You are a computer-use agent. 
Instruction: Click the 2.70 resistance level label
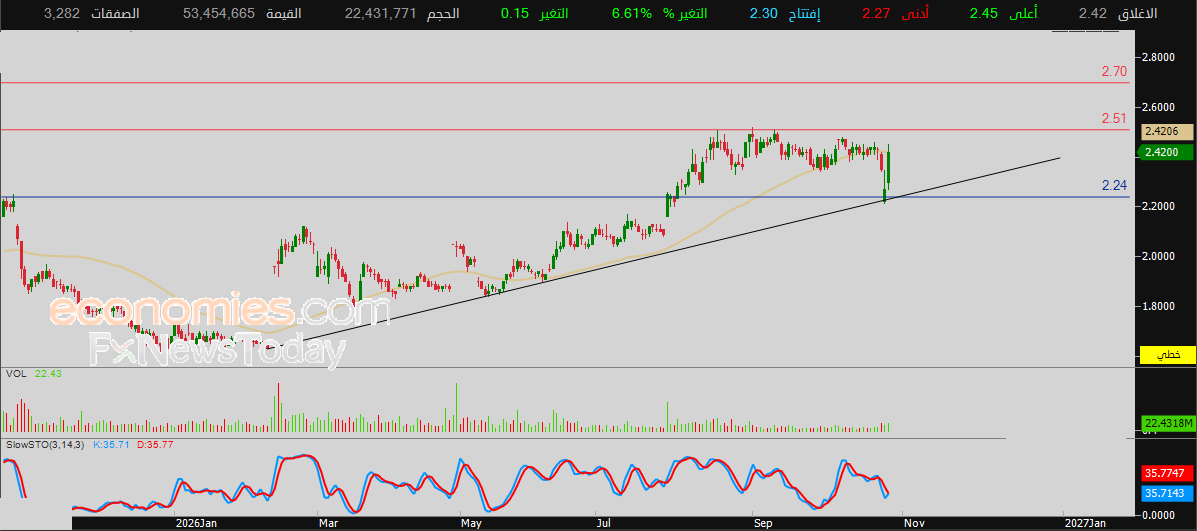[1114, 72]
